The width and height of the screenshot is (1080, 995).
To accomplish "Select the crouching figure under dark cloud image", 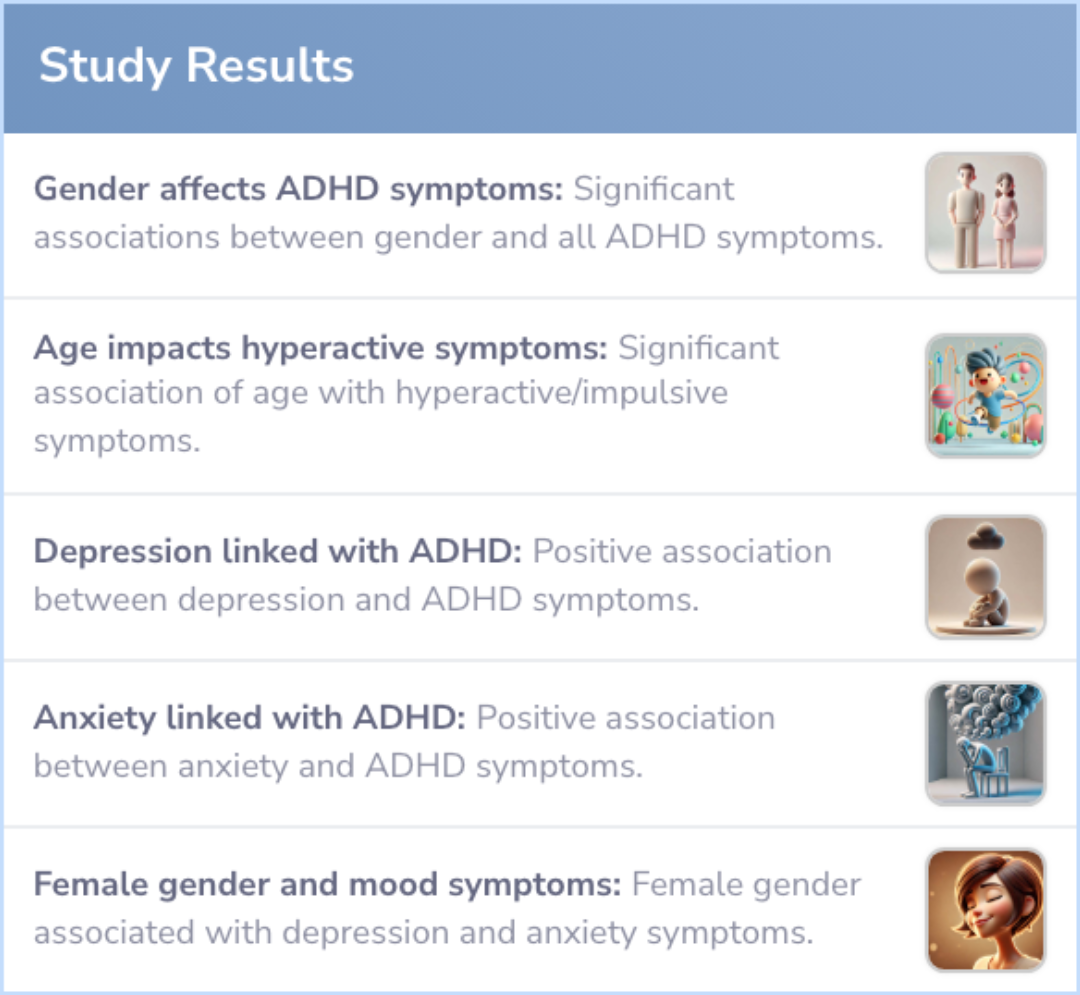I will point(986,577).
